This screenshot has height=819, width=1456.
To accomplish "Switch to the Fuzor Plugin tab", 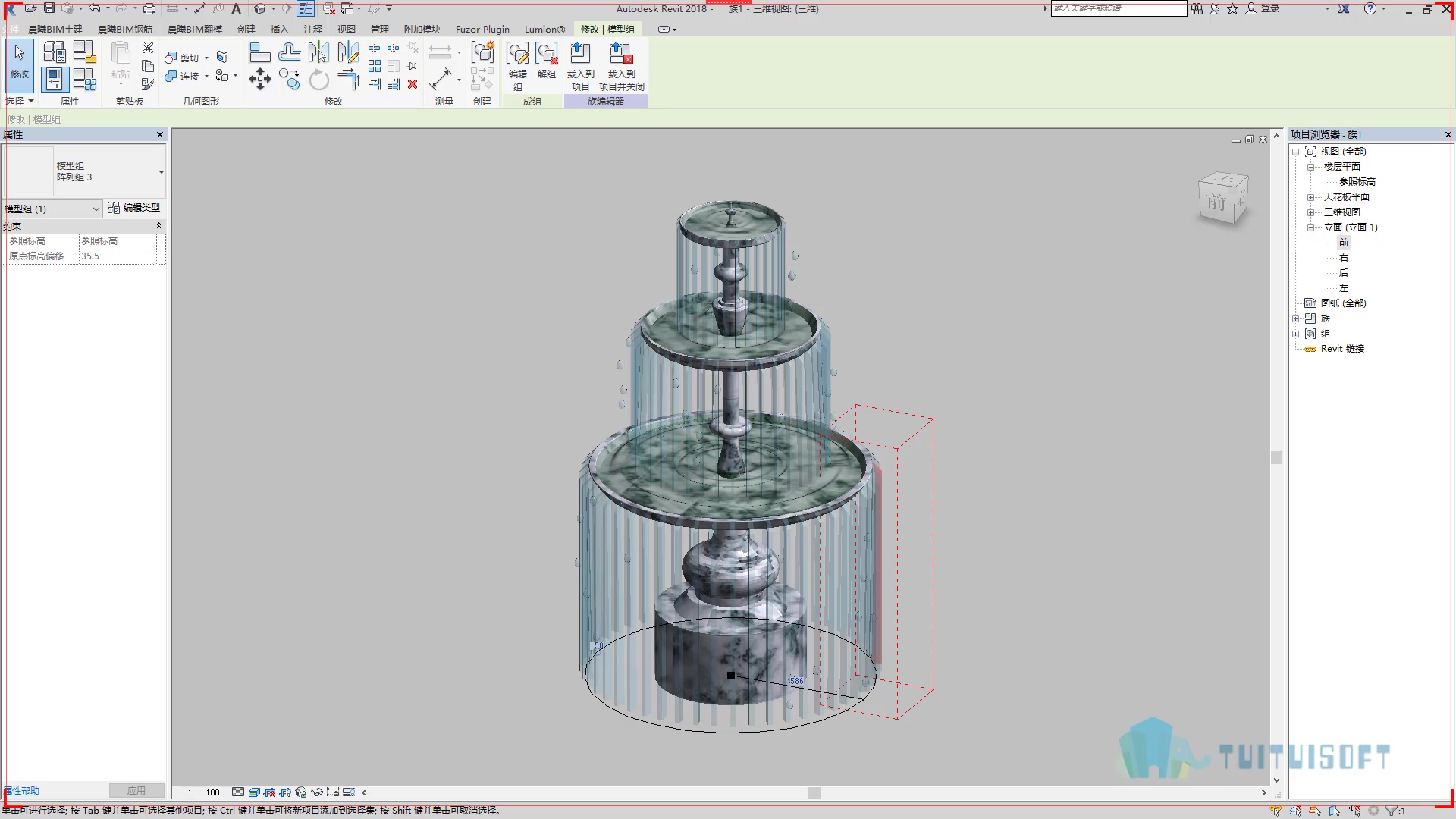I will (482, 29).
